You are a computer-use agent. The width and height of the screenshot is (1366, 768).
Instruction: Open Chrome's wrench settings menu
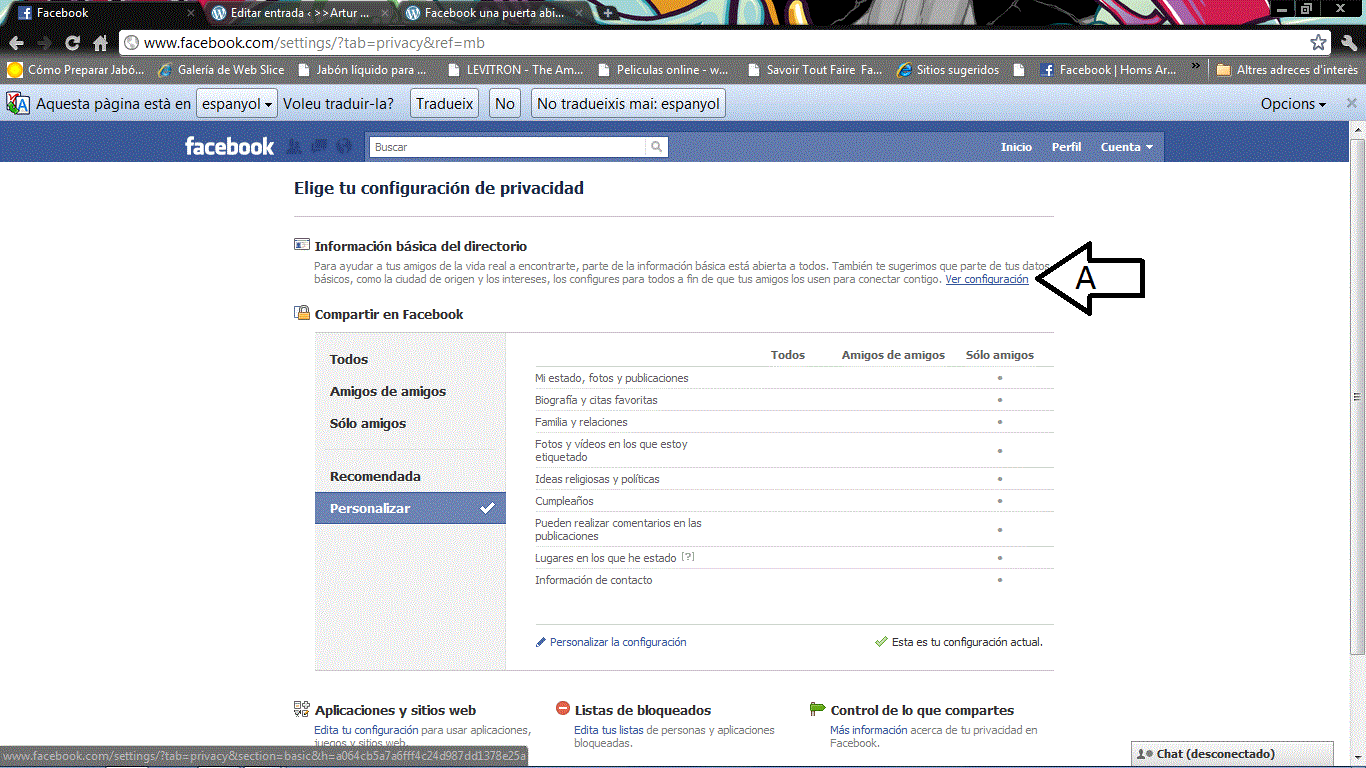pos(1349,43)
